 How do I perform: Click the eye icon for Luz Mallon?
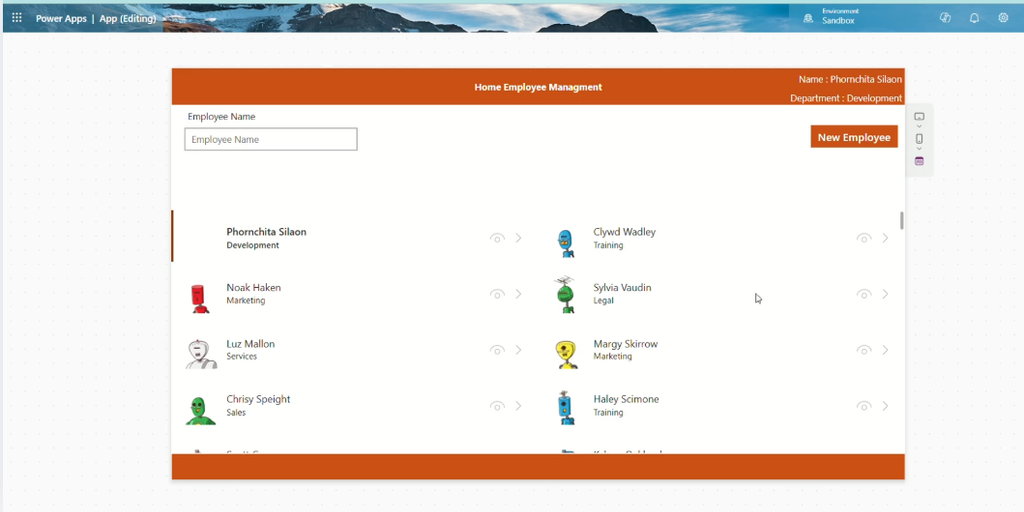pyautogui.click(x=497, y=350)
